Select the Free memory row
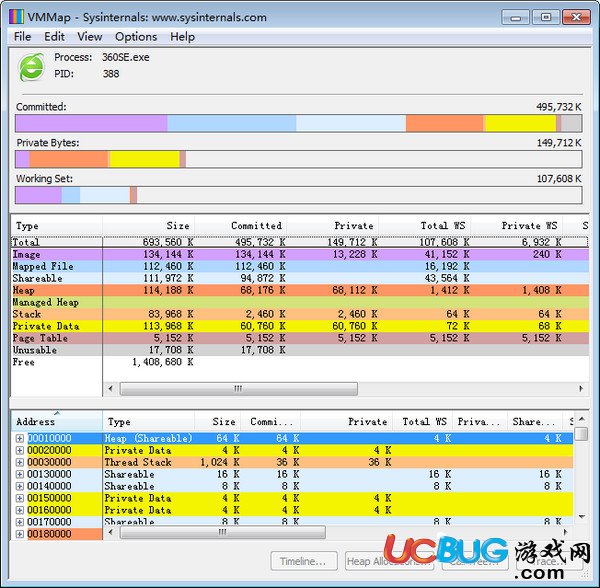Image resolution: width=600 pixels, height=588 pixels. (x=300, y=362)
